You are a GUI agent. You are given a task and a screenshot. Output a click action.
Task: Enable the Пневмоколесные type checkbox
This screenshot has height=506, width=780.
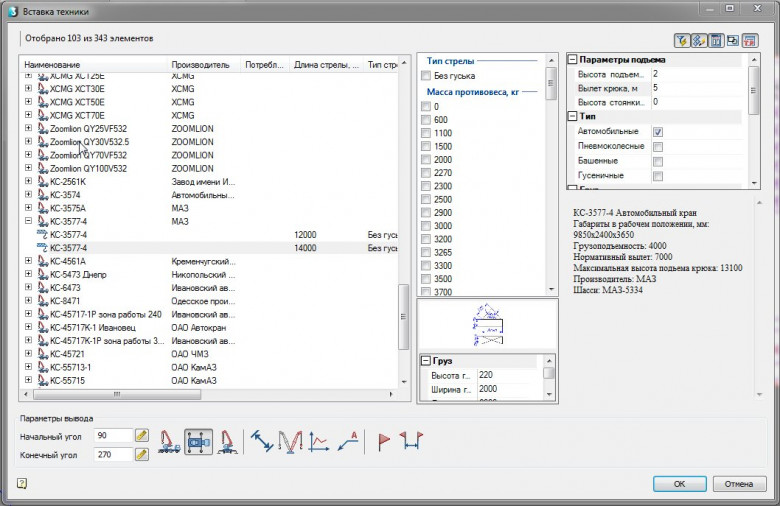point(658,147)
